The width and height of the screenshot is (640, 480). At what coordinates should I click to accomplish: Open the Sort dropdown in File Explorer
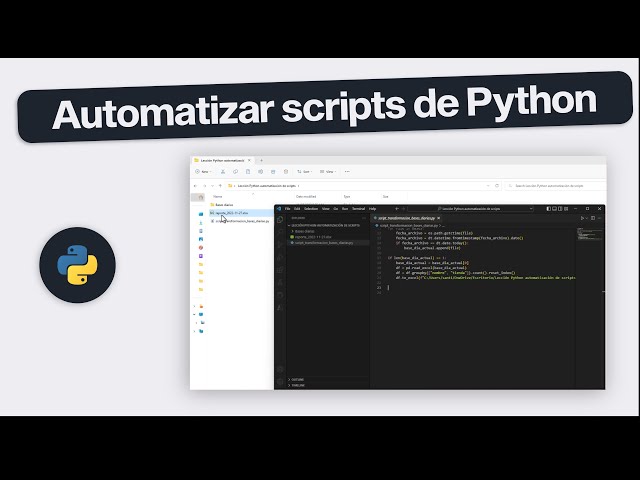click(x=304, y=172)
